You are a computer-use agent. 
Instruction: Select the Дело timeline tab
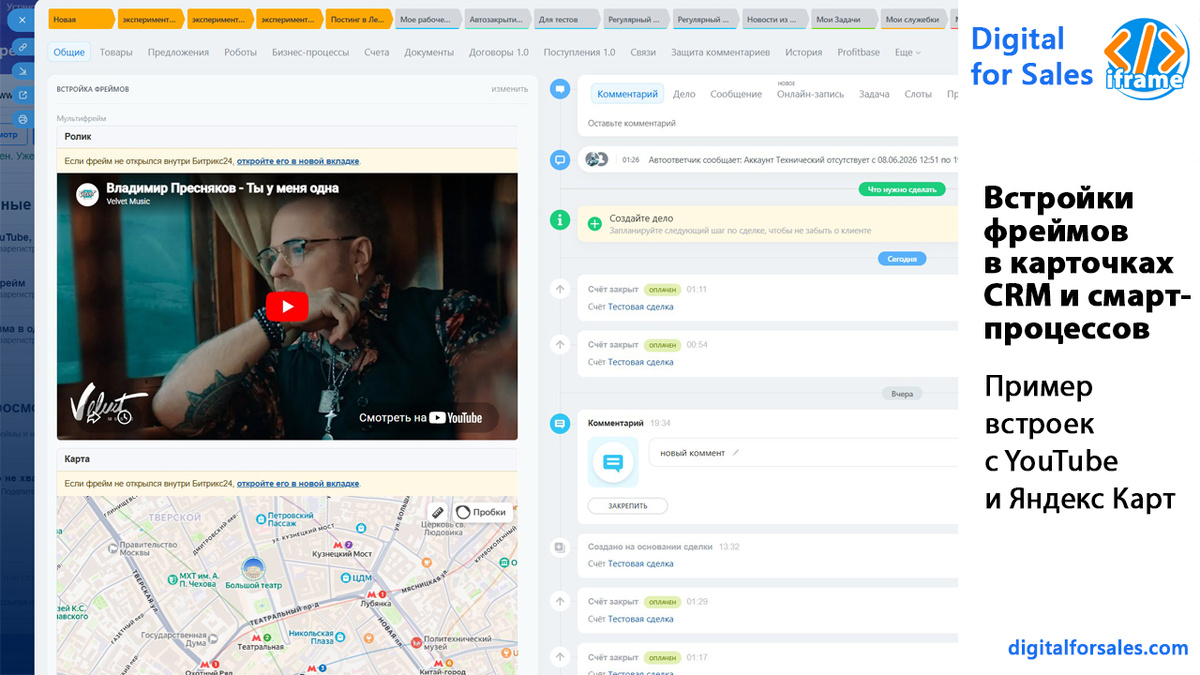pyautogui.click(x=684, y=94)
